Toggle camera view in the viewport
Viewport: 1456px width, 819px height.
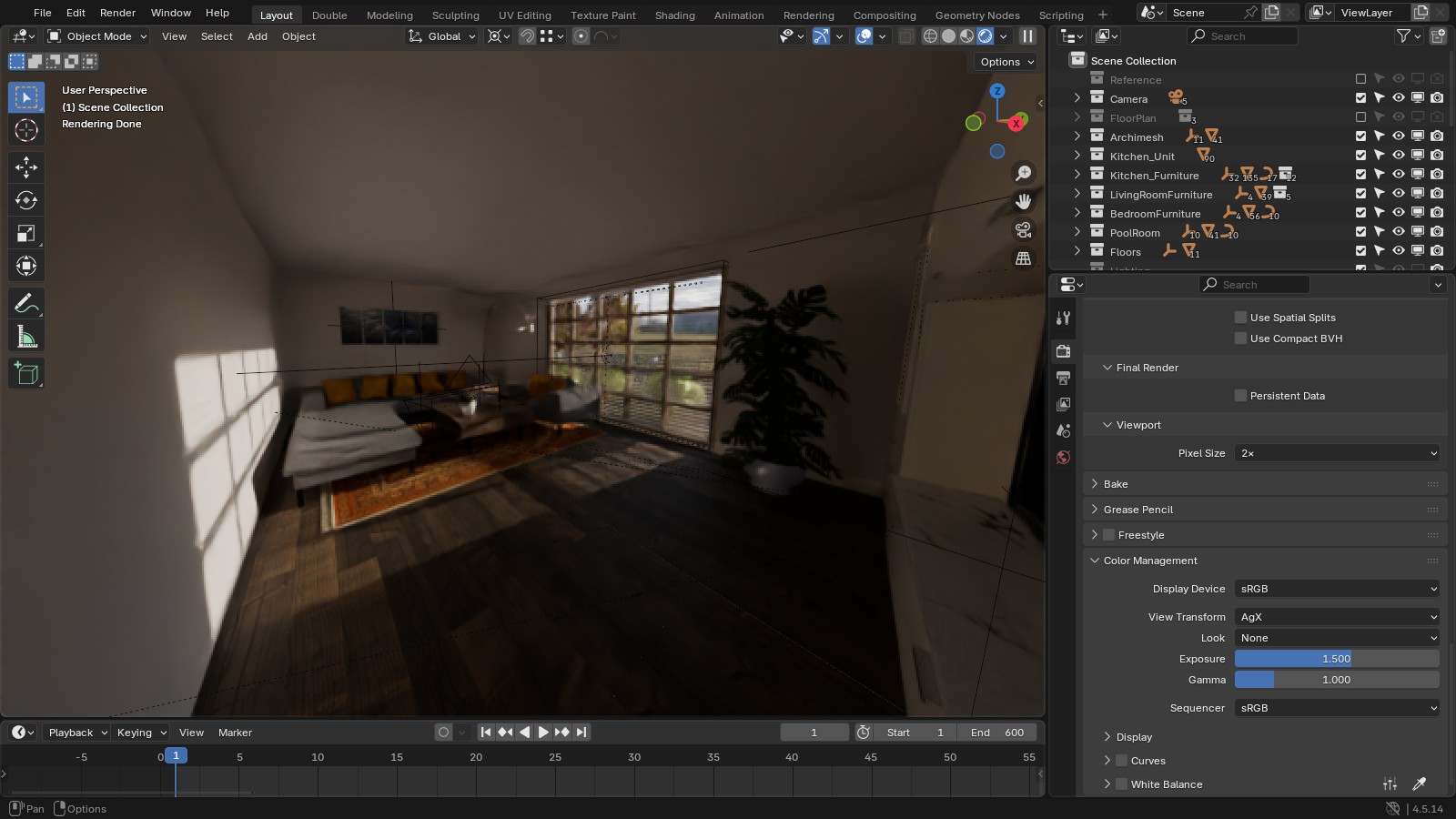[1024, 229]
